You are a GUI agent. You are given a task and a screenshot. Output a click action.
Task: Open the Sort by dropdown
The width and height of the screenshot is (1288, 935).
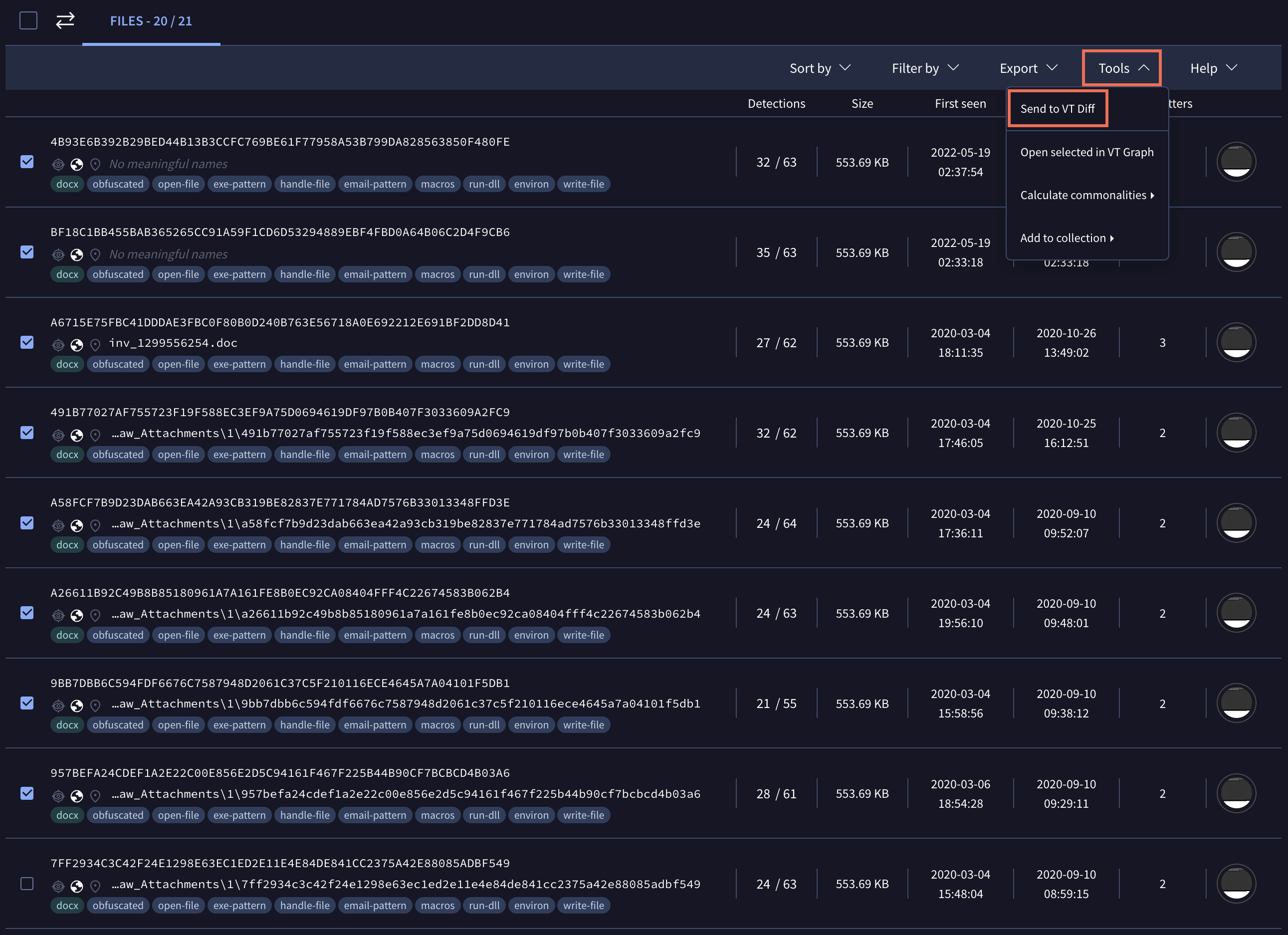pyautogui.click(x=820, y=68)
